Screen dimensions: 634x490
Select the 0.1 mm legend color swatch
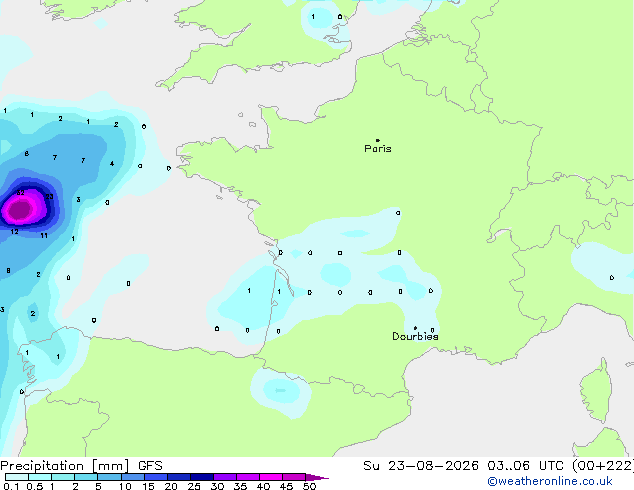[17, 477]
